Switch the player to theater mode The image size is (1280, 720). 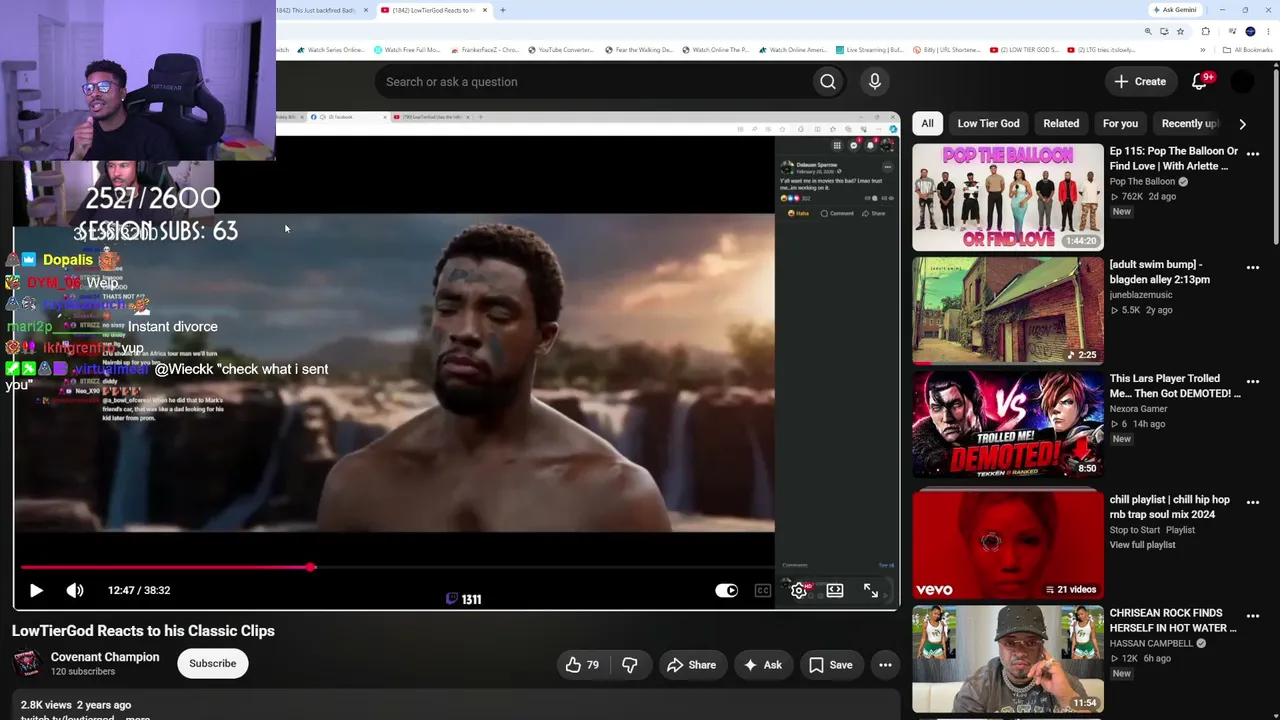tap(835, 590)
